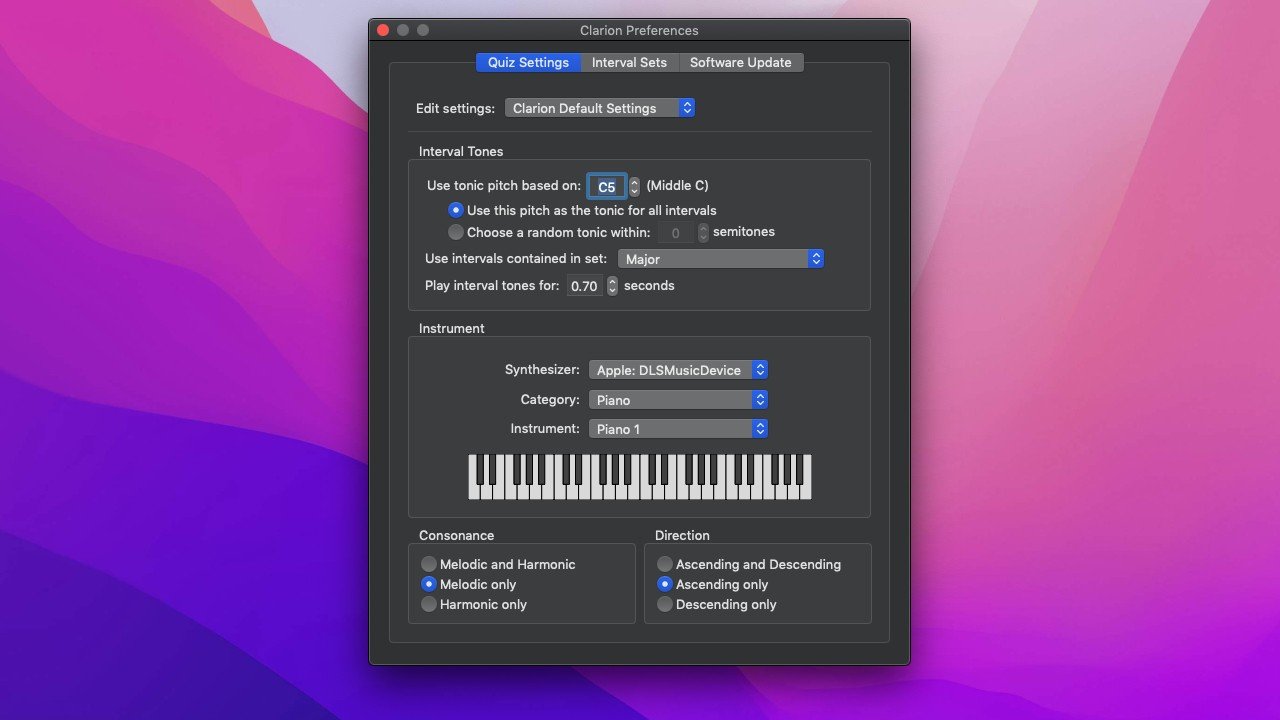
Task: Choose Harmonic only consonance
Action: pyautogui.click(x=429, y=604)
